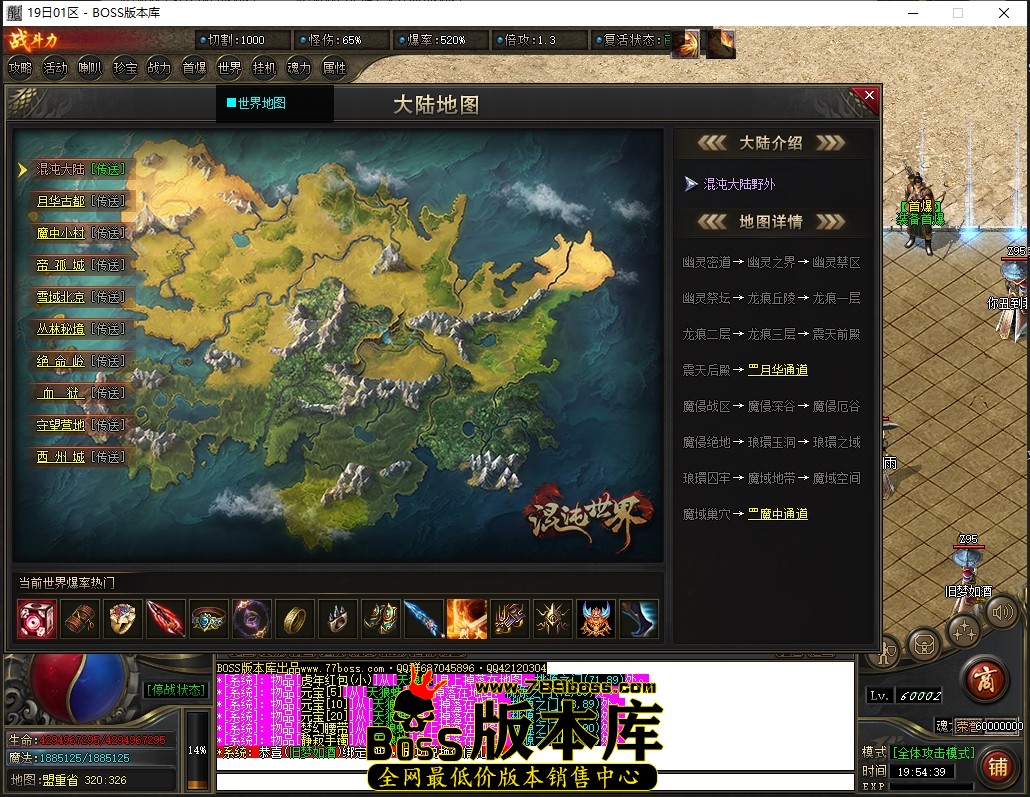Click the red dice box drop item icon

pyautogui.click(x=37, y=619)
